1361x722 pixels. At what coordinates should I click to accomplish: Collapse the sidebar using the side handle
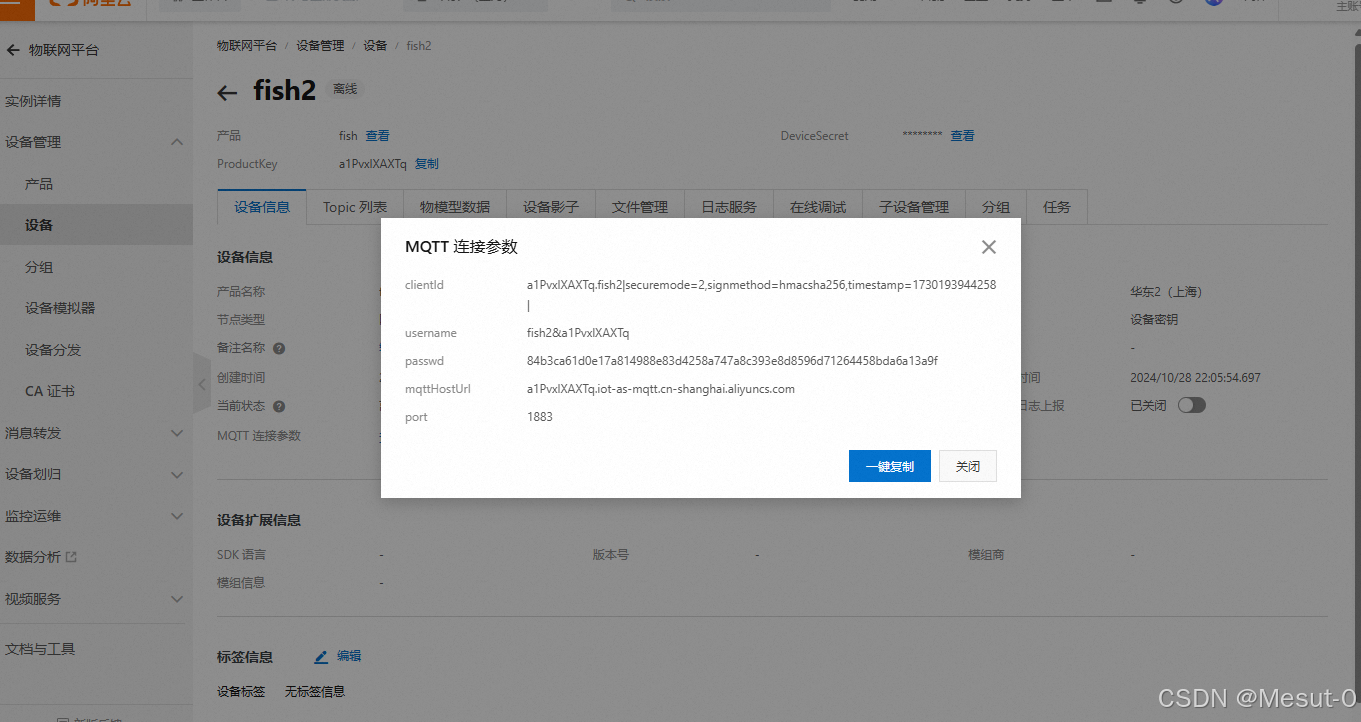tap(201, 383)
